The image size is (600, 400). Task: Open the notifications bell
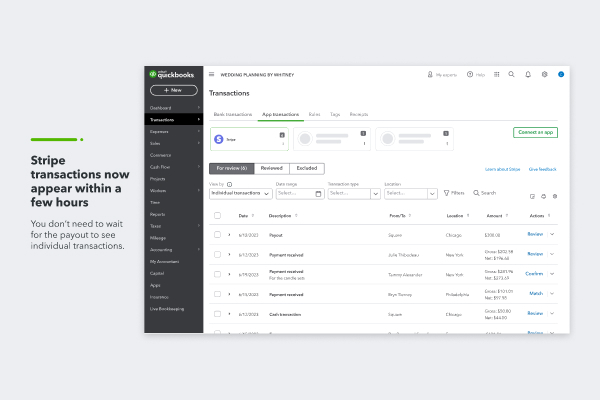pyautogui.click(x=528, y=74)
